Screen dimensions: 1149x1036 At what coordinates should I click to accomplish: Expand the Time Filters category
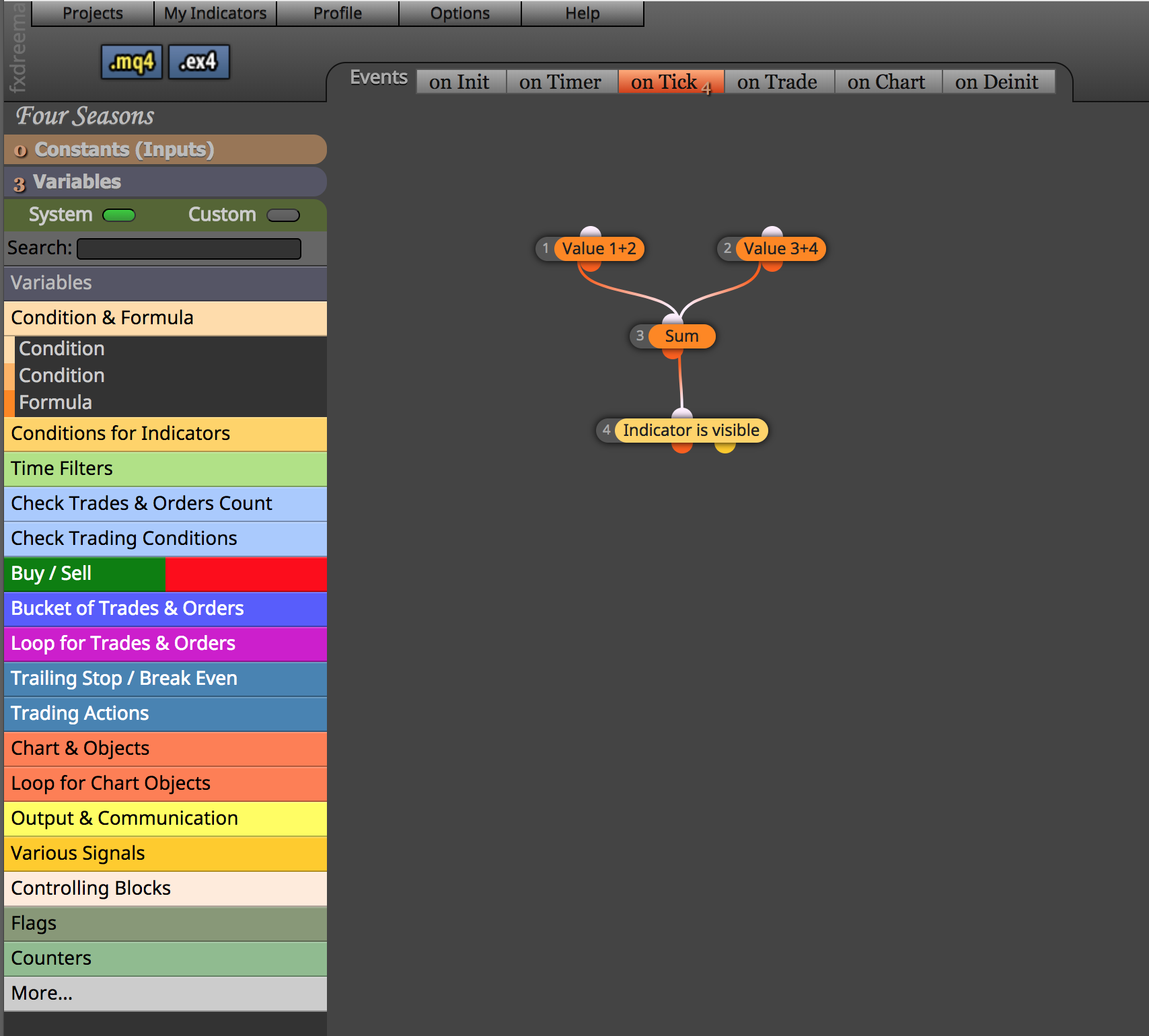click(x=165, y=469)
